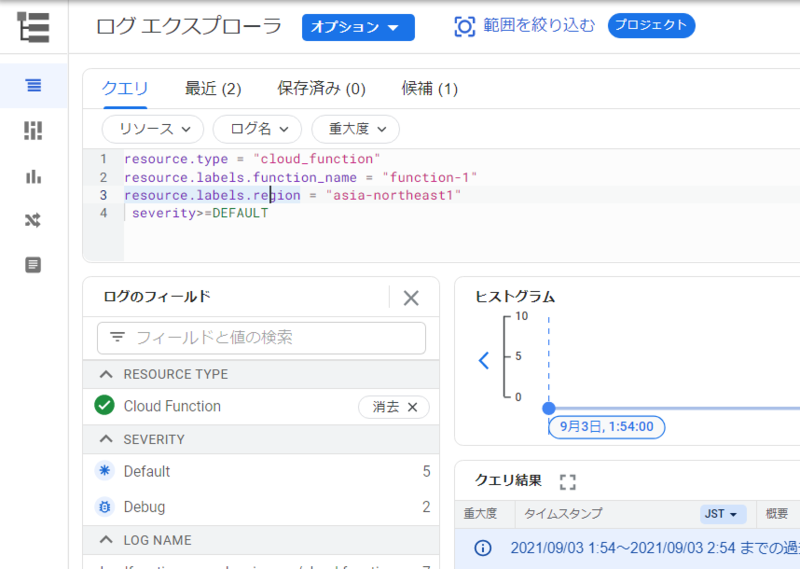Open the ログ名 dropdown
The image size is (800, 569).
tap(257, 129)
